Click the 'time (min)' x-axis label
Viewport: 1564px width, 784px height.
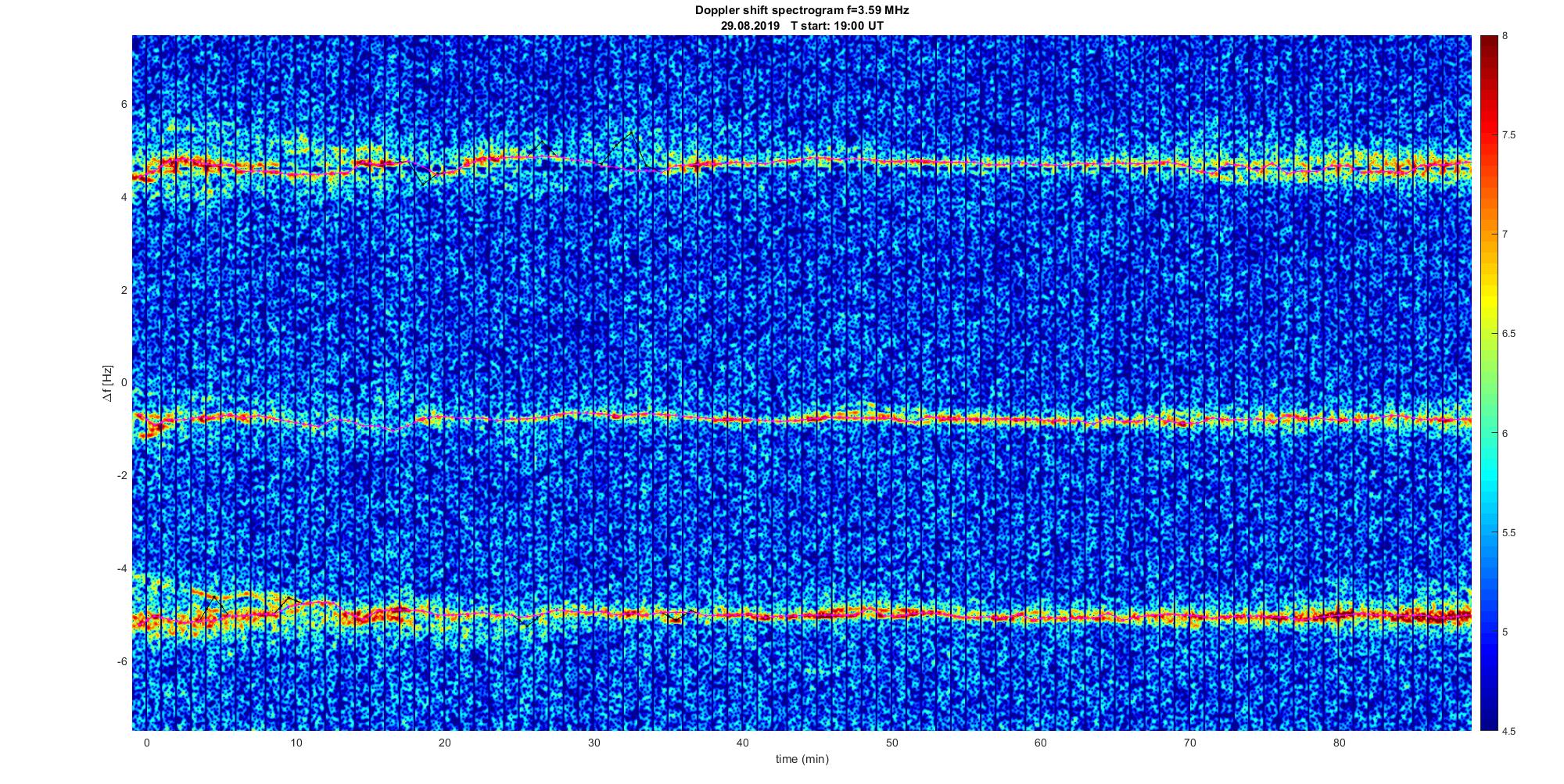point(802,759)
